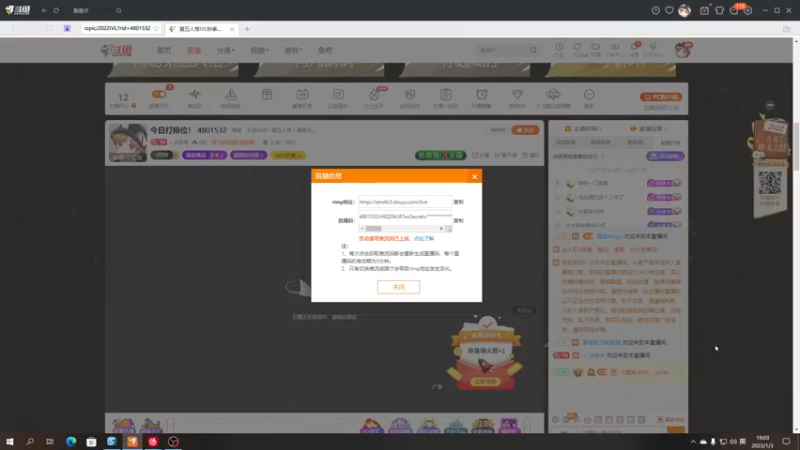This screenshot has width=800, height=450.
Task: Click the Douyu logo in page header
Action: pos(116,50)
